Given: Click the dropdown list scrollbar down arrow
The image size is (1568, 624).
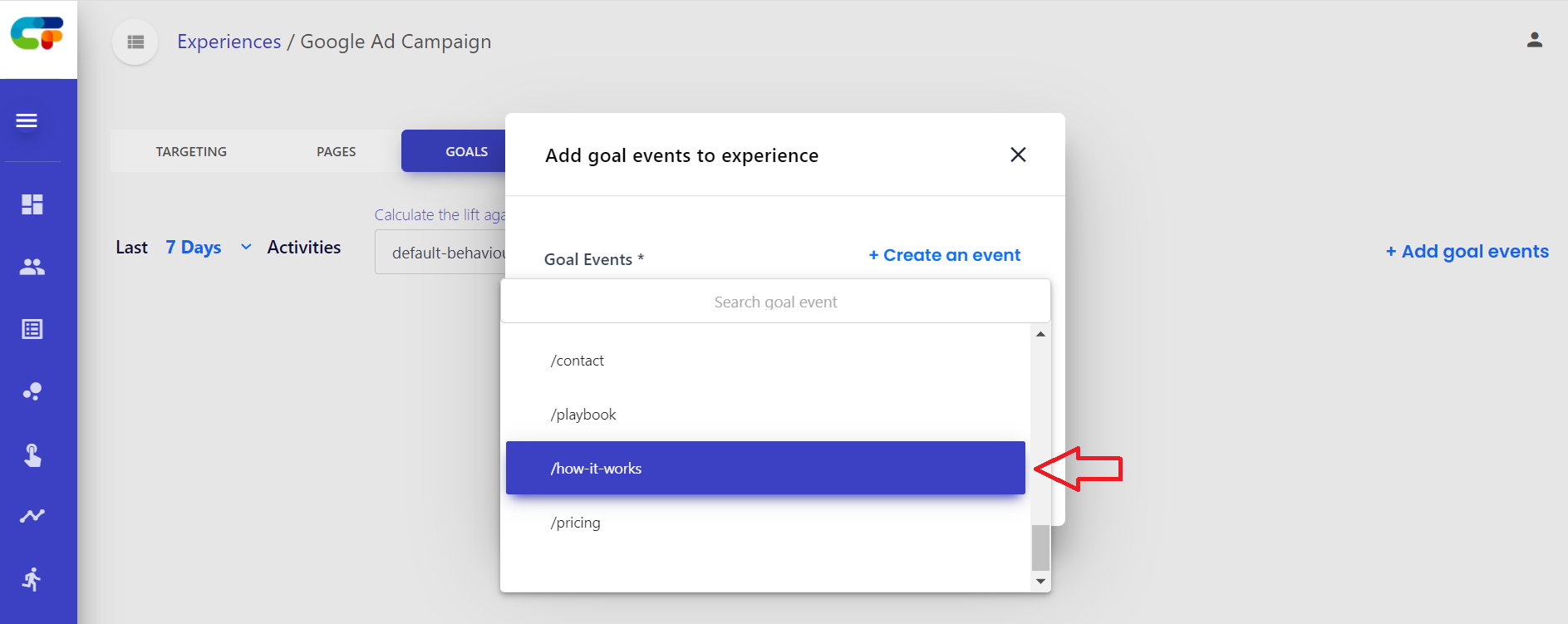Looking at the screenshot, I should tap(1040, 582).
